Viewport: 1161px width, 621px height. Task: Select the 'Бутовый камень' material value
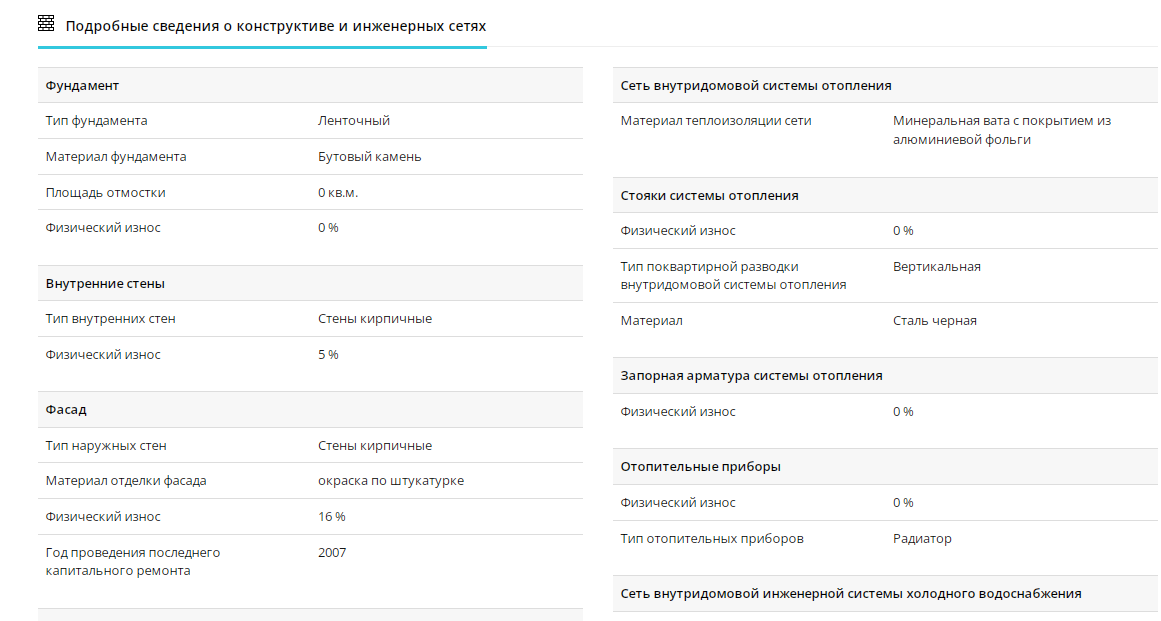coord(370,157)
